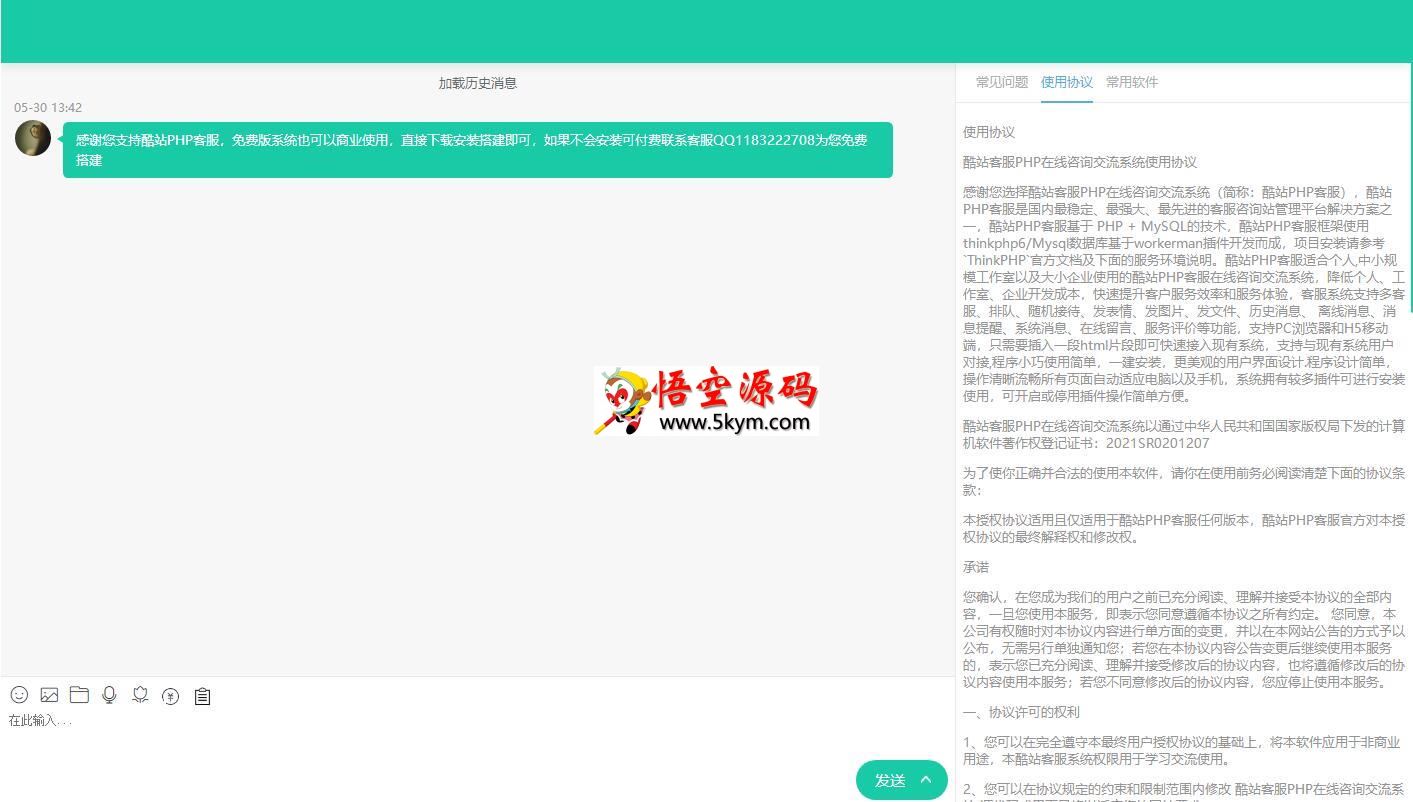
Task: Click the clipboard message form icon
Action: pos(202,696)
